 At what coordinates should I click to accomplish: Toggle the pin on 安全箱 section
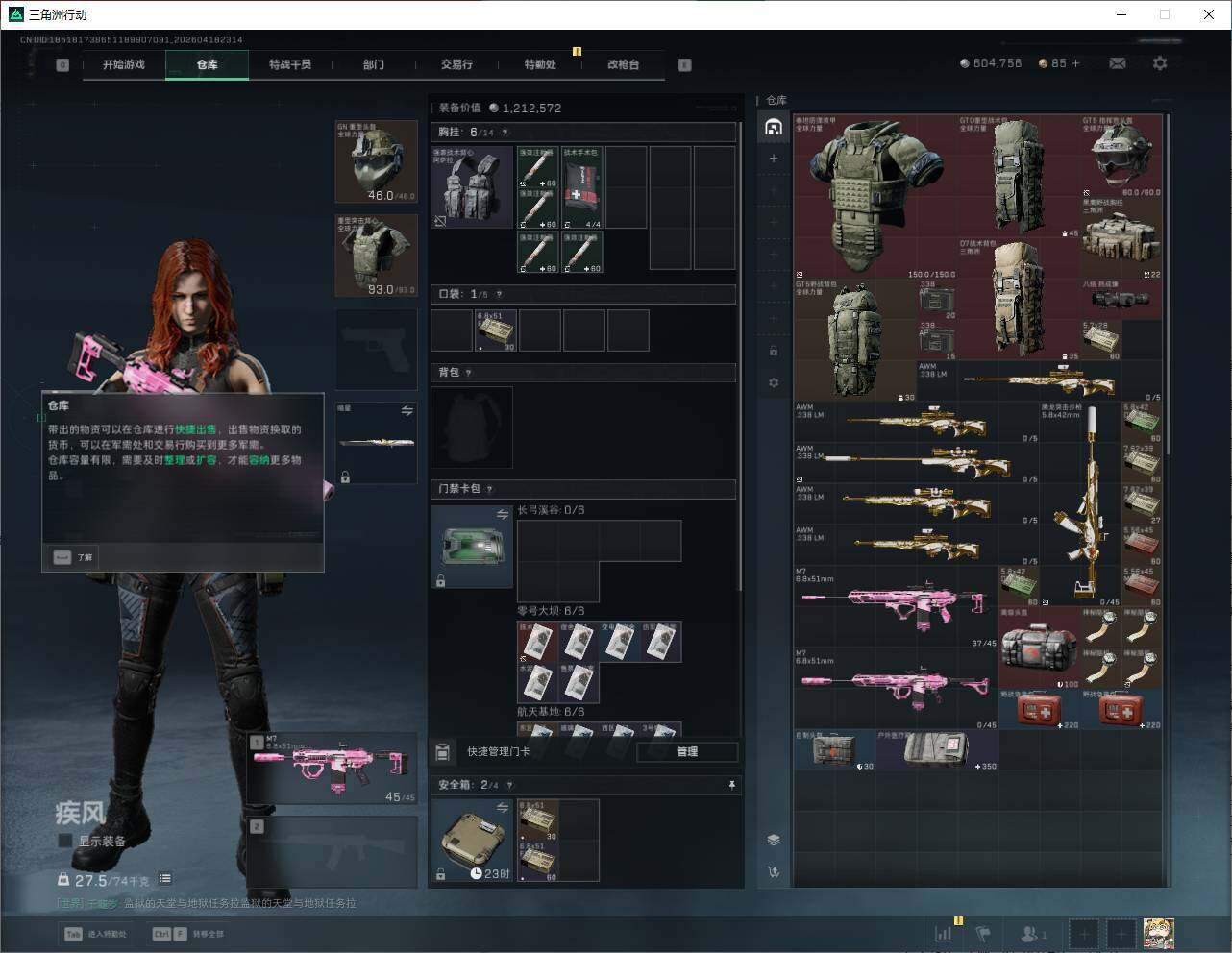coord(731,785)
